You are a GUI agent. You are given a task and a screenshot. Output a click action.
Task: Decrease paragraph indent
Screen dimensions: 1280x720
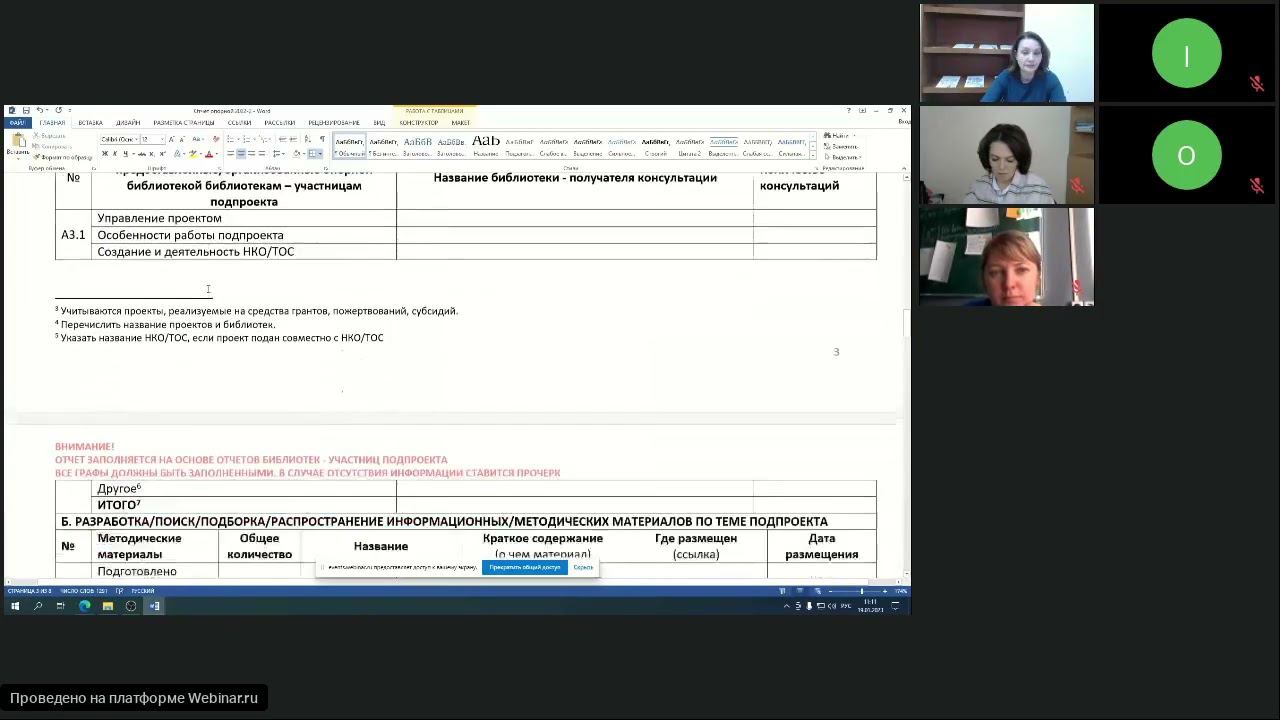[x=283, y=139]
